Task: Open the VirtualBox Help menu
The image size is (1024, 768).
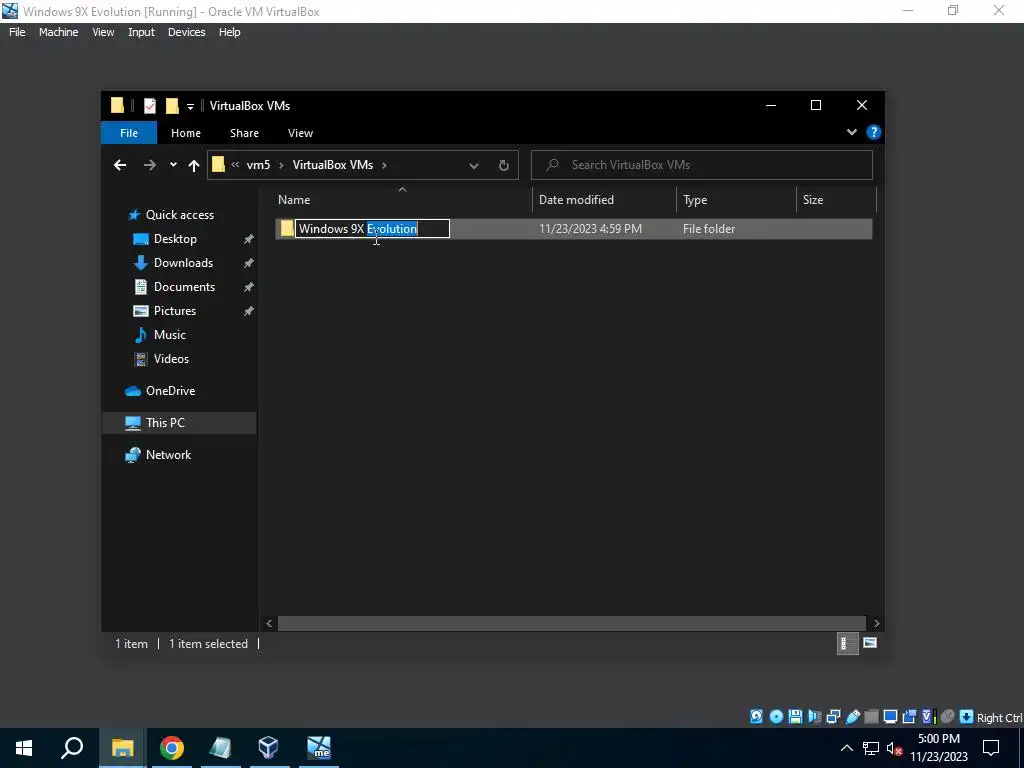Action: pyautogui.click(x=229, y=32)
